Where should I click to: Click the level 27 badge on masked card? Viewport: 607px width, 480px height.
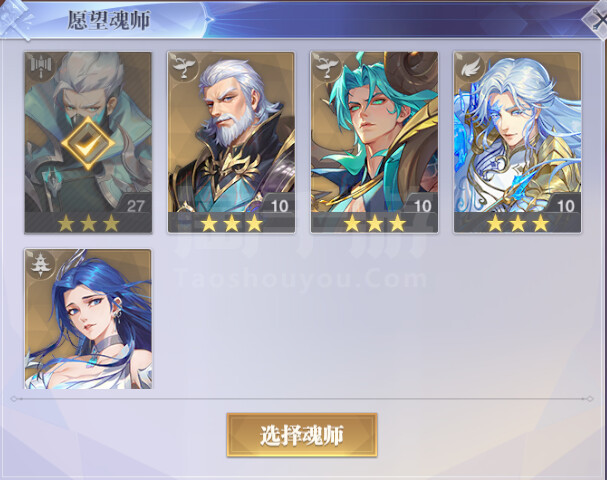(x=135, y=205)
